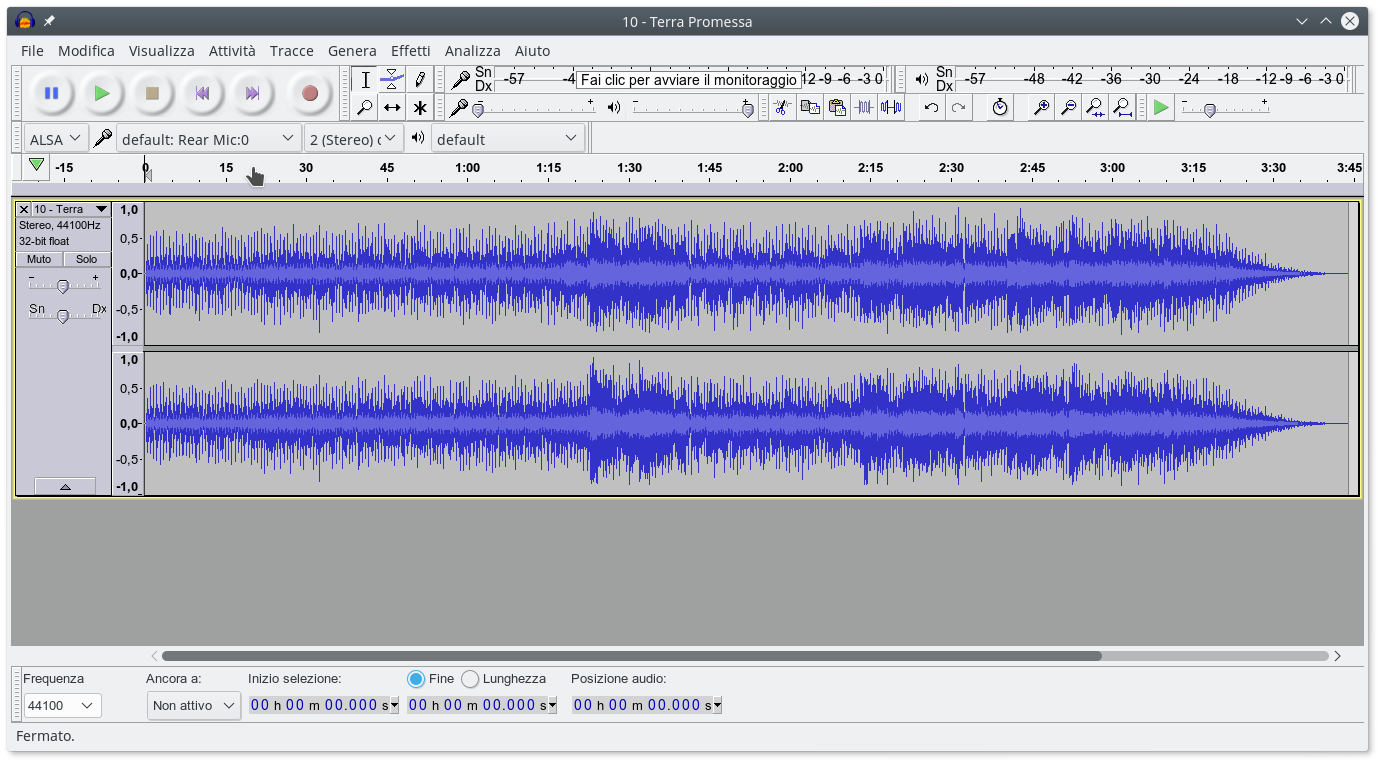The image size is (1381, 764).
Task: Select the Multi-tool asterisk
Action: coord(420,107)
